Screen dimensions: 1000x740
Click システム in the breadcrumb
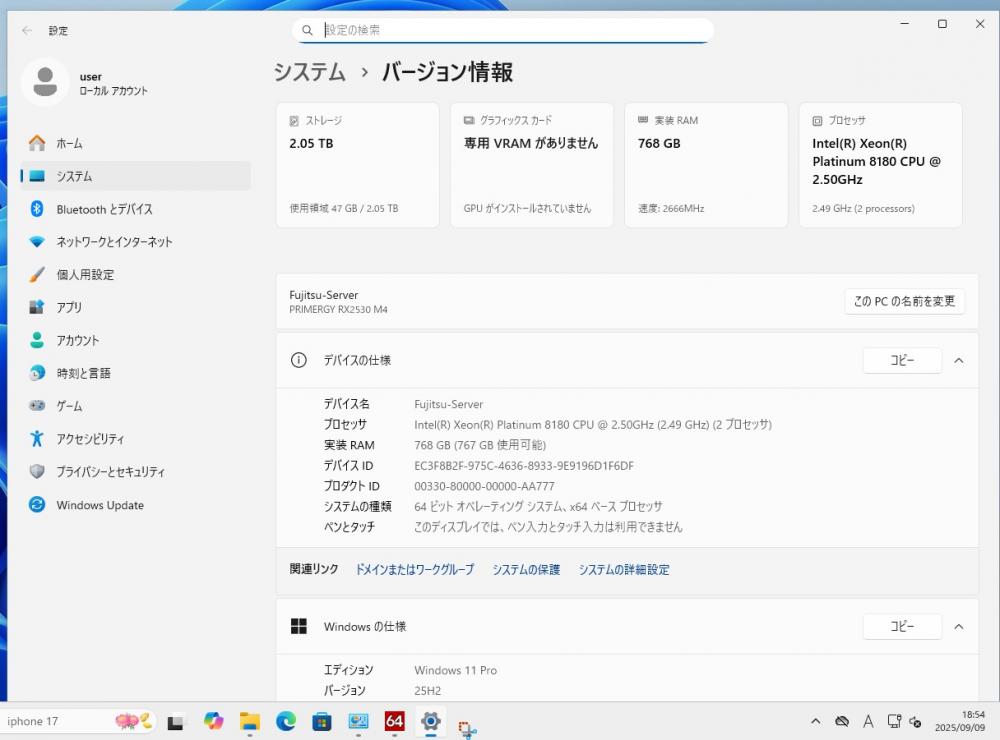[309, 72]
